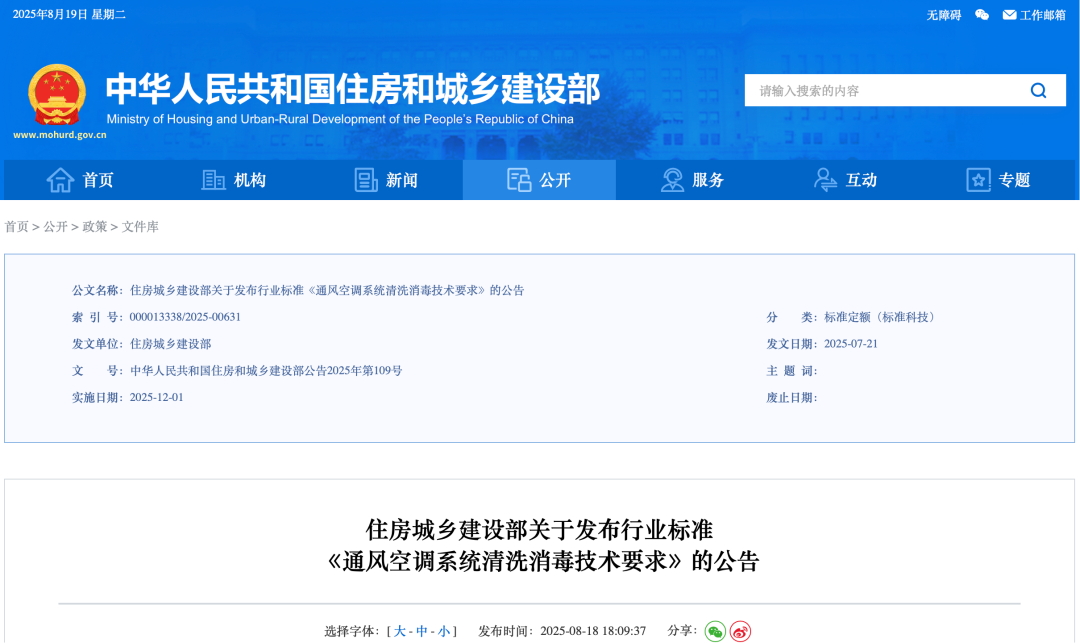Open the 互动 navigation tab
The height and width of the screenshot is (643, 1080).
tap(845, 180)
